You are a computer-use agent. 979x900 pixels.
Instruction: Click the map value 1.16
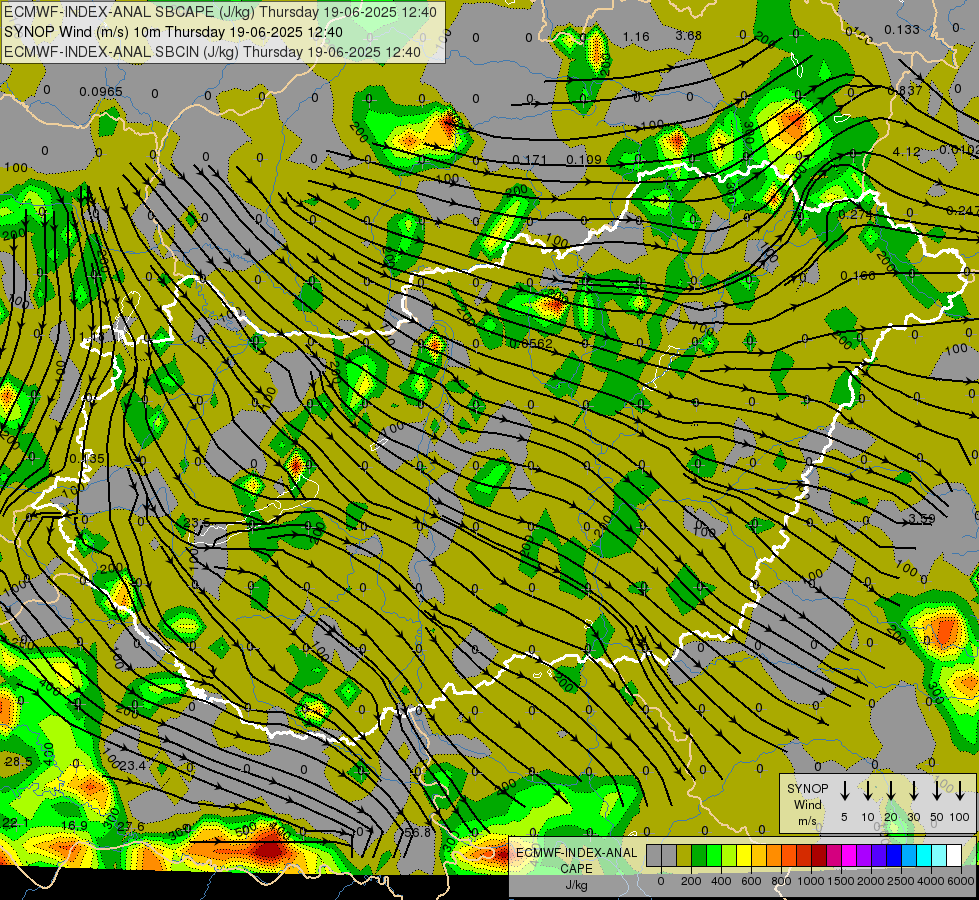pyautogui.click(x=636, y=37)
